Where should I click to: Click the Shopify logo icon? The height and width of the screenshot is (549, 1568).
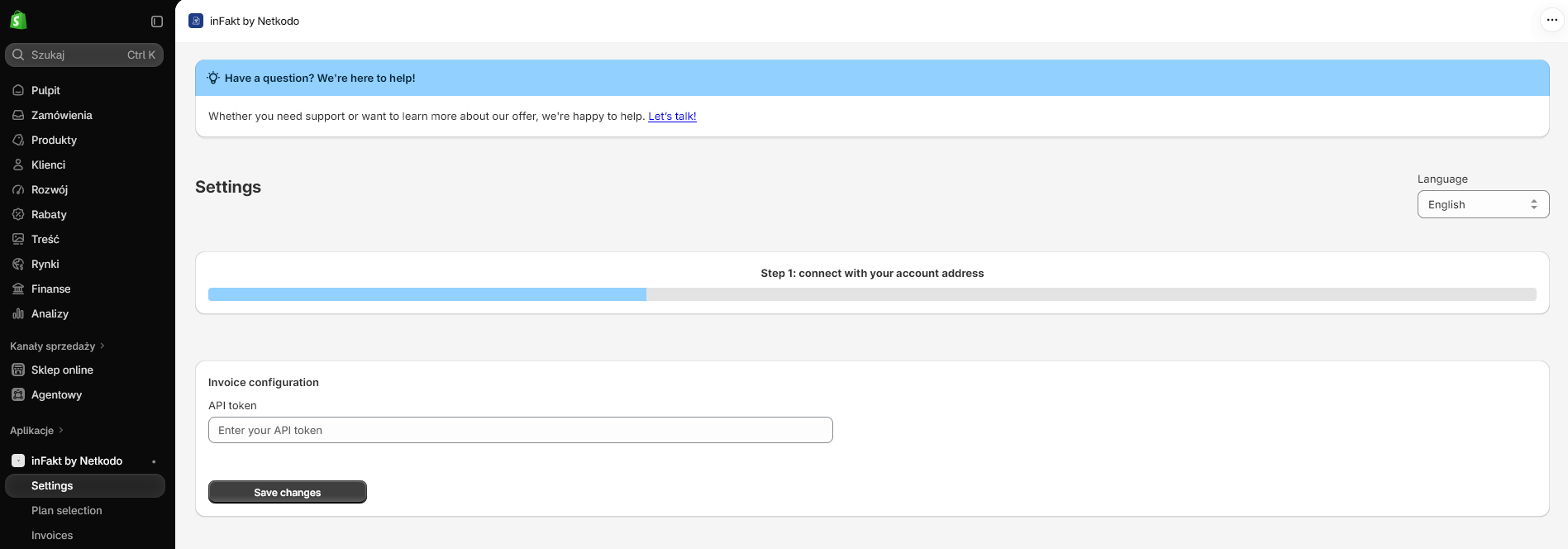click(18, 21)
